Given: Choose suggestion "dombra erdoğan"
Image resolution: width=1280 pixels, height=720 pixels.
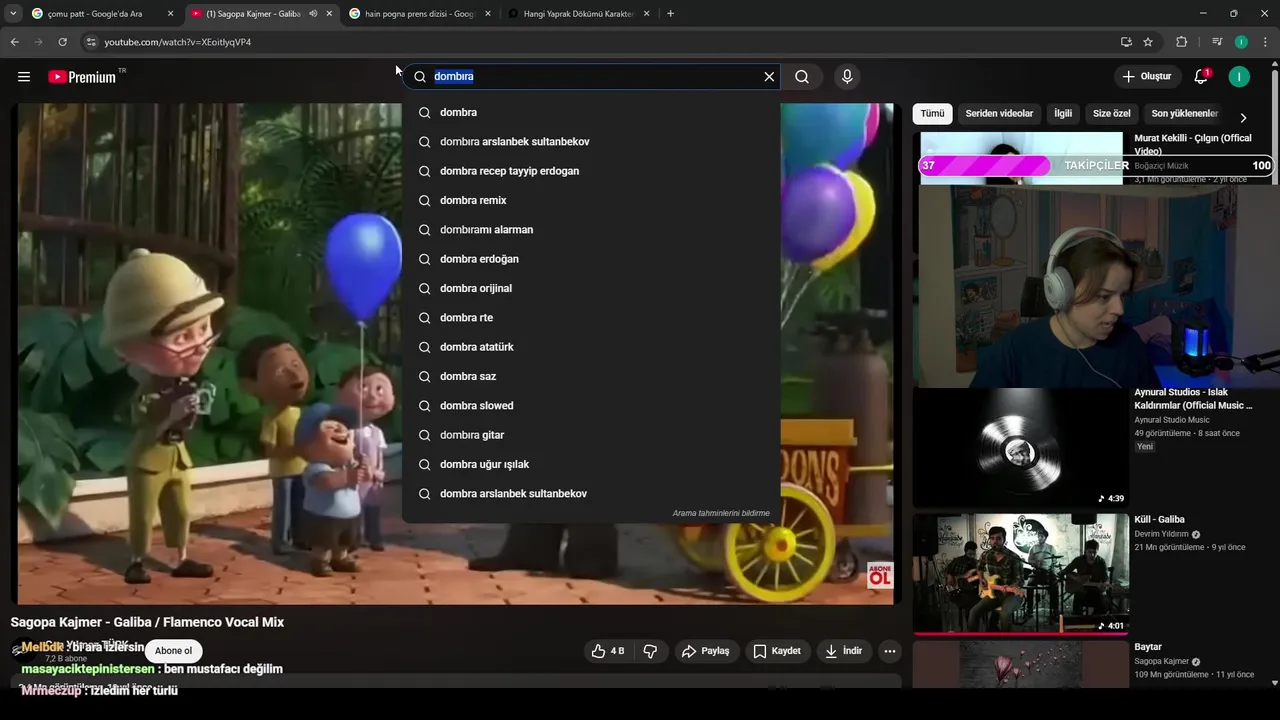Looking at the screenshot, I should coord(591,259).
